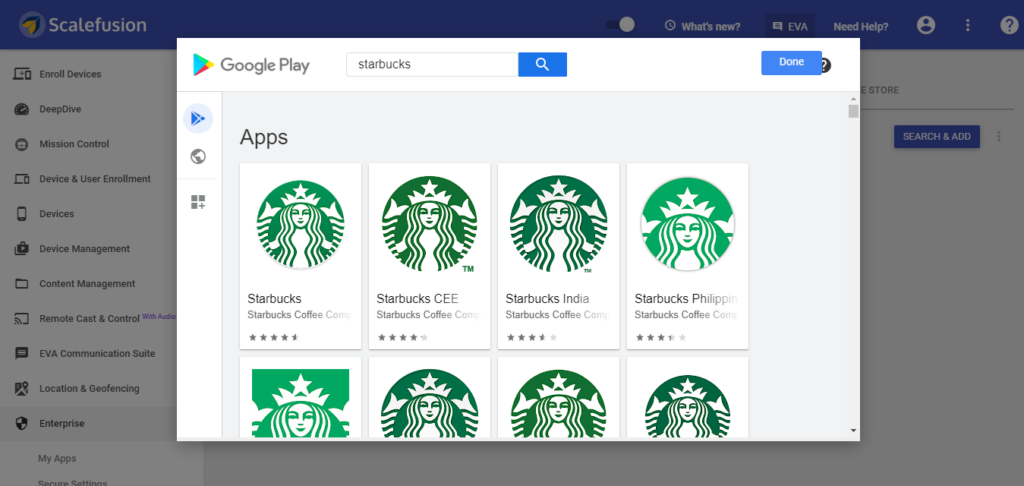Click the Device Management briefcase icon
The image size is (1024, 486).
(x=22, y=249)
